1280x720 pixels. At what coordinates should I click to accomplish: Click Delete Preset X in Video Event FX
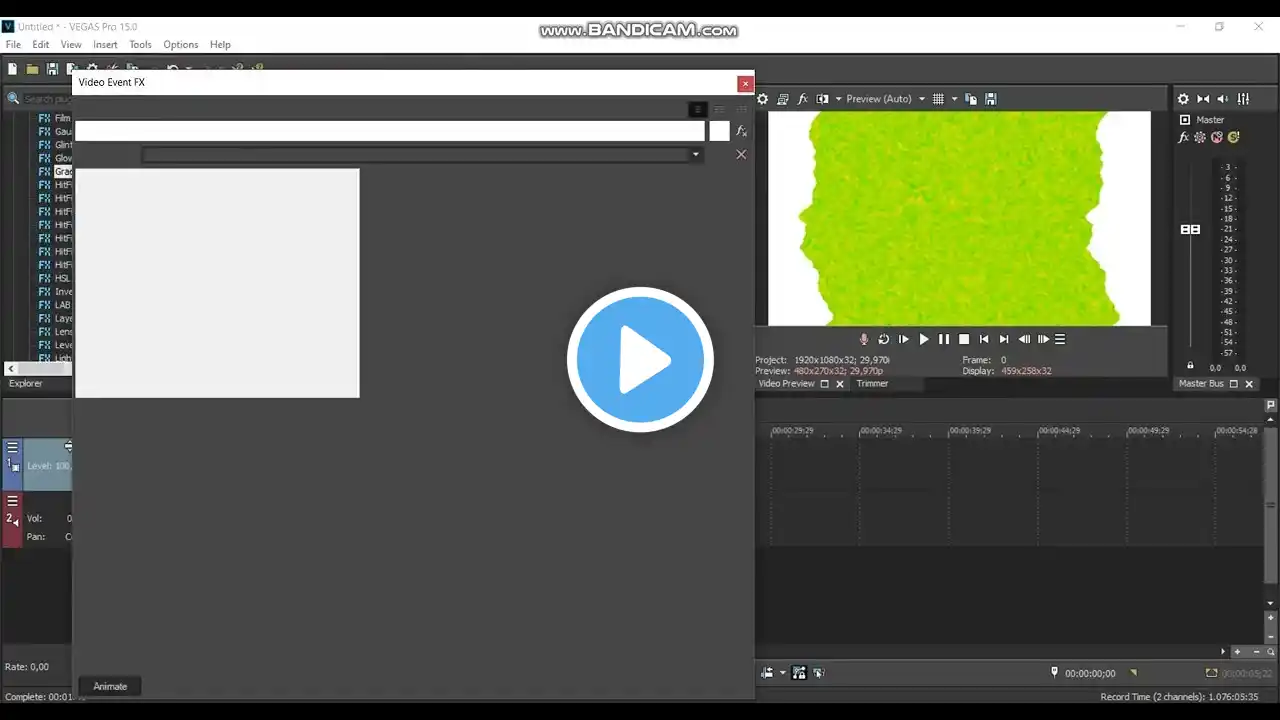(x=741, y=155)
